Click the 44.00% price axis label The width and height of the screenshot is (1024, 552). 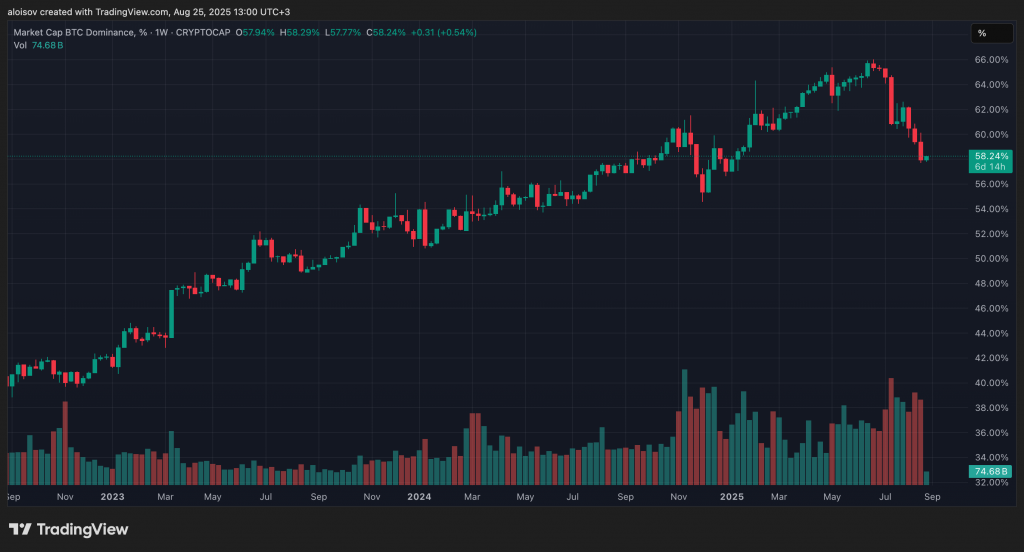pyautogui.click(x=991, y=333)
